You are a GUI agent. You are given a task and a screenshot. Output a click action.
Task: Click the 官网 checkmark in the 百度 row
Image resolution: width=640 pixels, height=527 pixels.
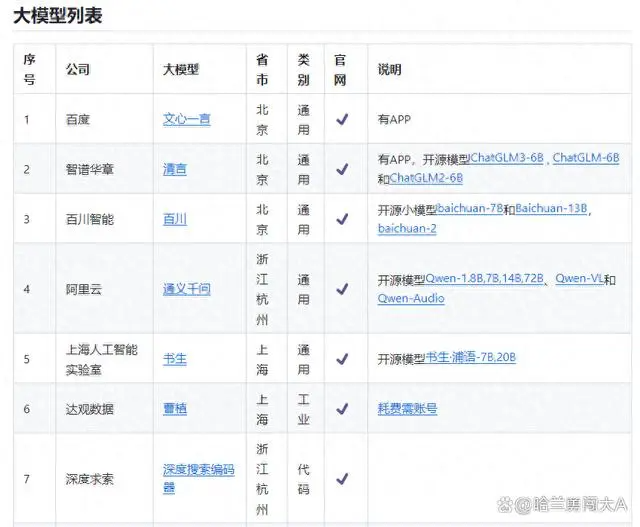(x=342, y=119)
